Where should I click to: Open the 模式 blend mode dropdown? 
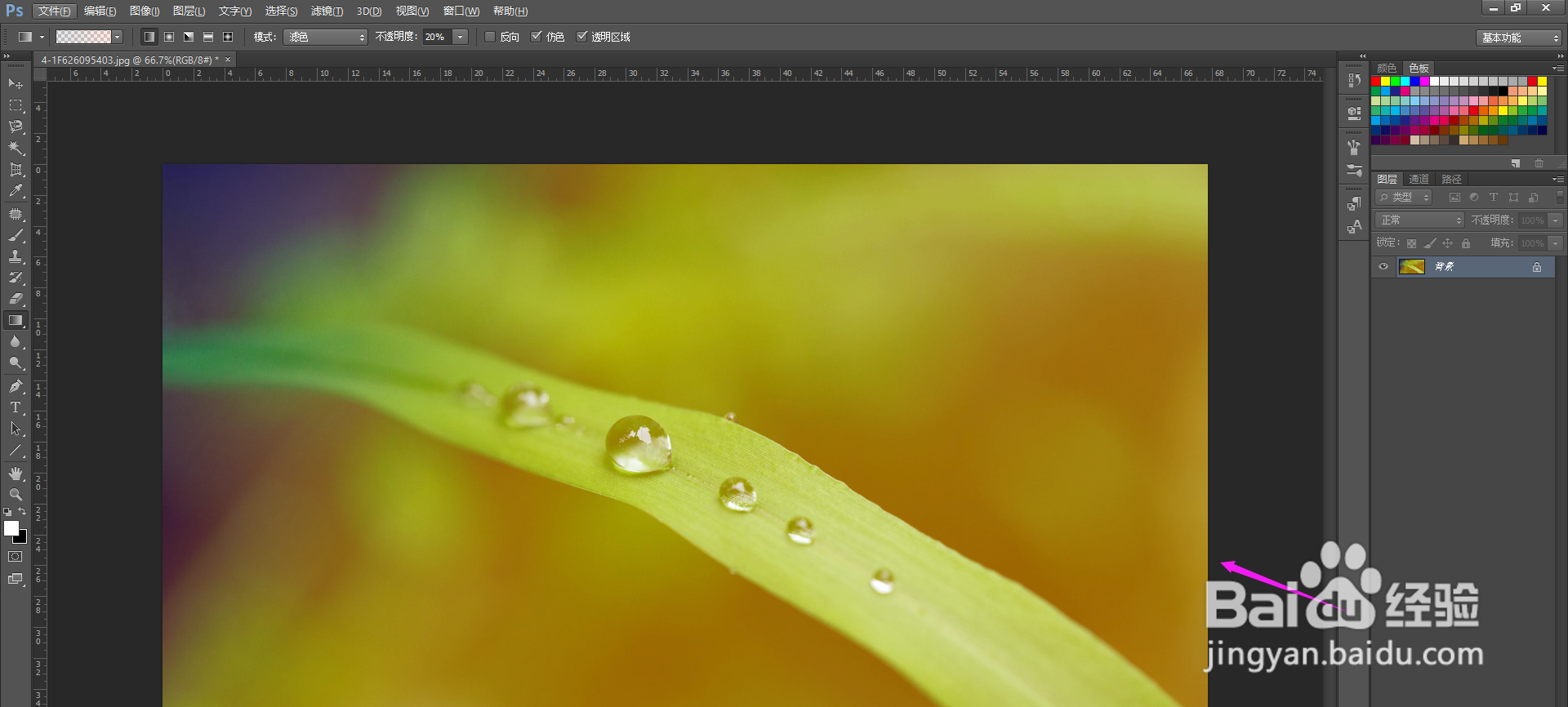[x=325, y=37]
